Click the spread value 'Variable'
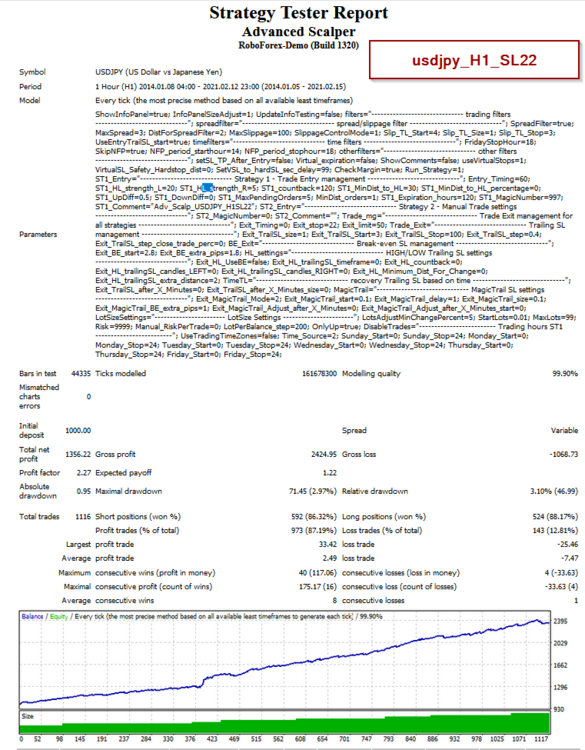Viewport: 585px width, 750px height. (x=564, y=430)
